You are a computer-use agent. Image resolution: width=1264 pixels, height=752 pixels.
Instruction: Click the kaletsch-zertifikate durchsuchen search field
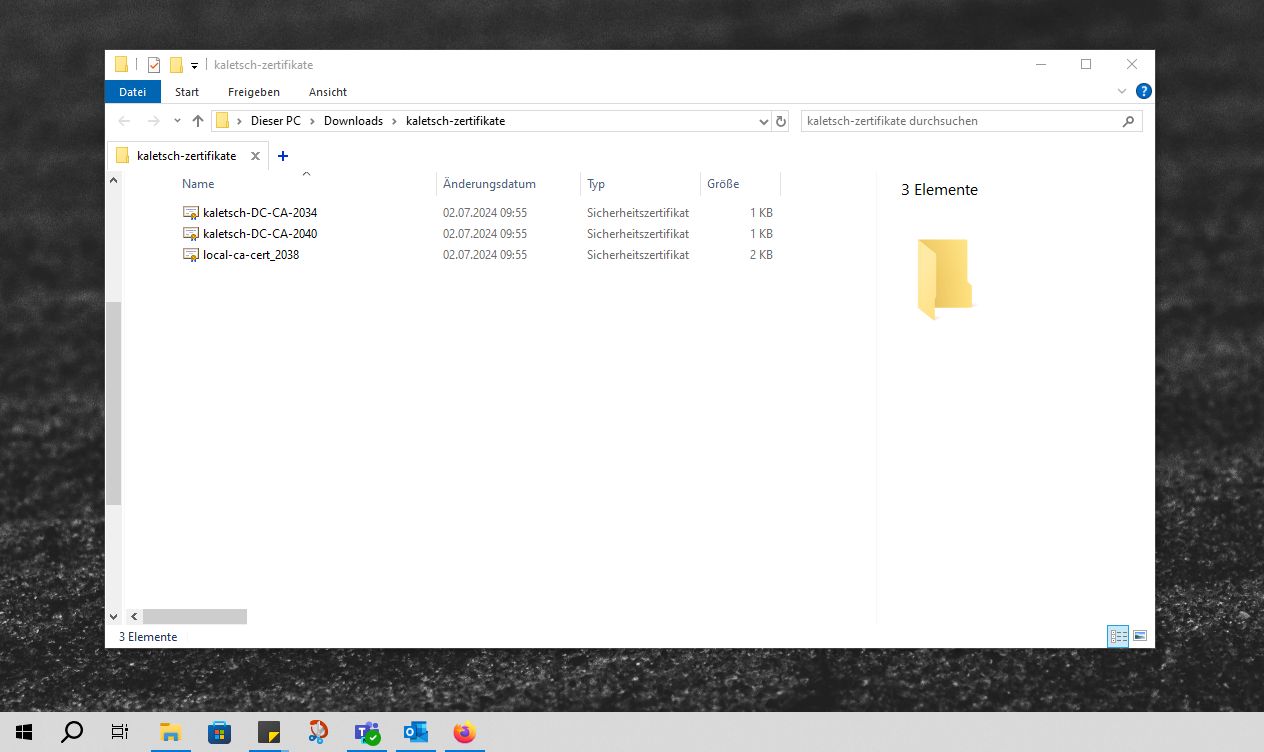[960, 121]
